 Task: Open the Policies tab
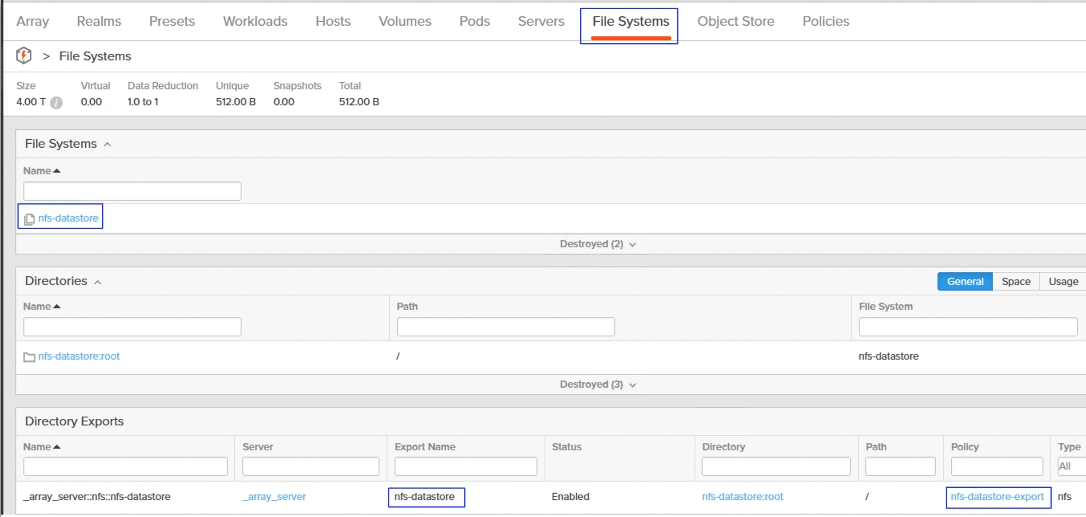pos(826,21)
